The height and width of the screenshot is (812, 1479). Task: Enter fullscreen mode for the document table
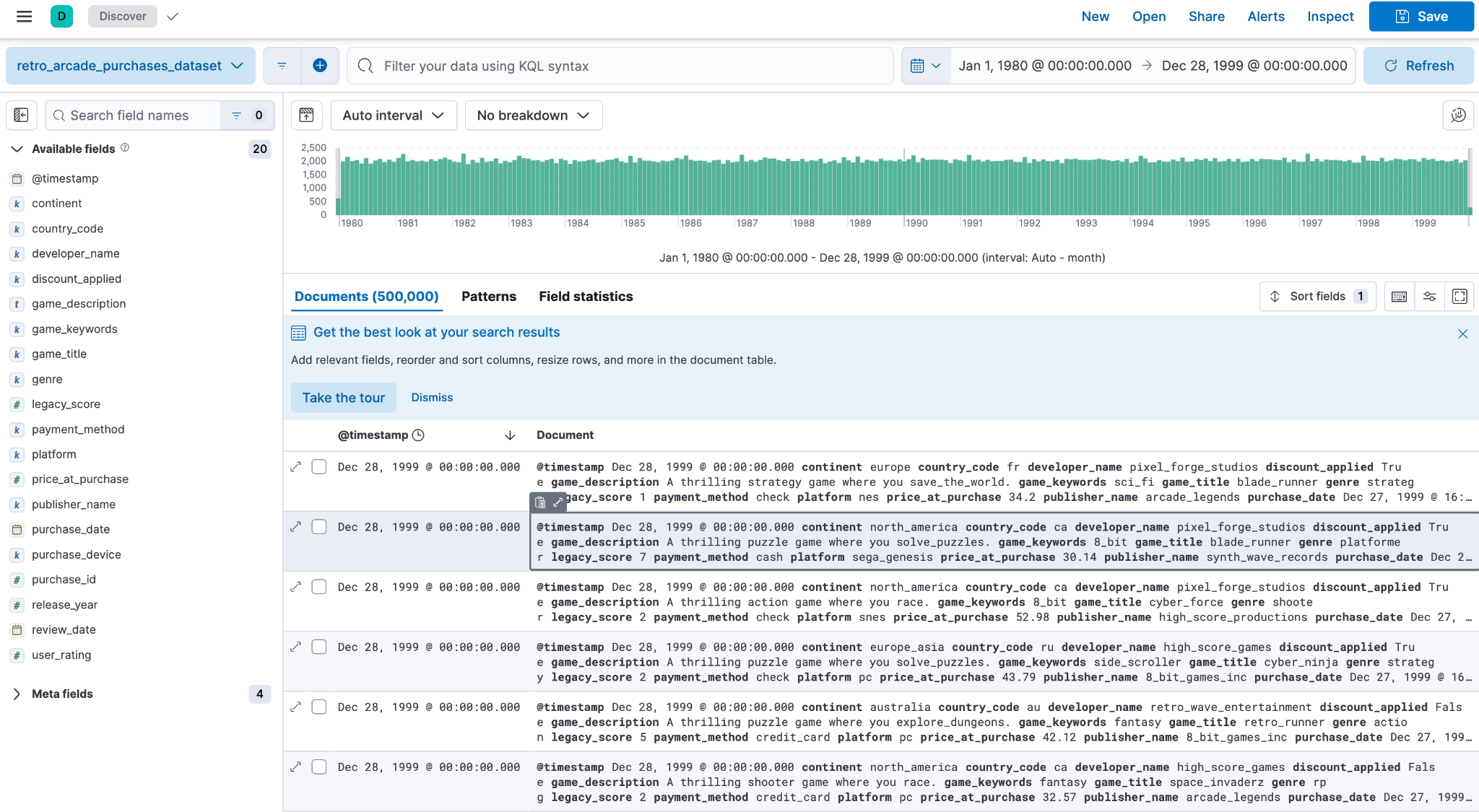tap(1460, 297)
